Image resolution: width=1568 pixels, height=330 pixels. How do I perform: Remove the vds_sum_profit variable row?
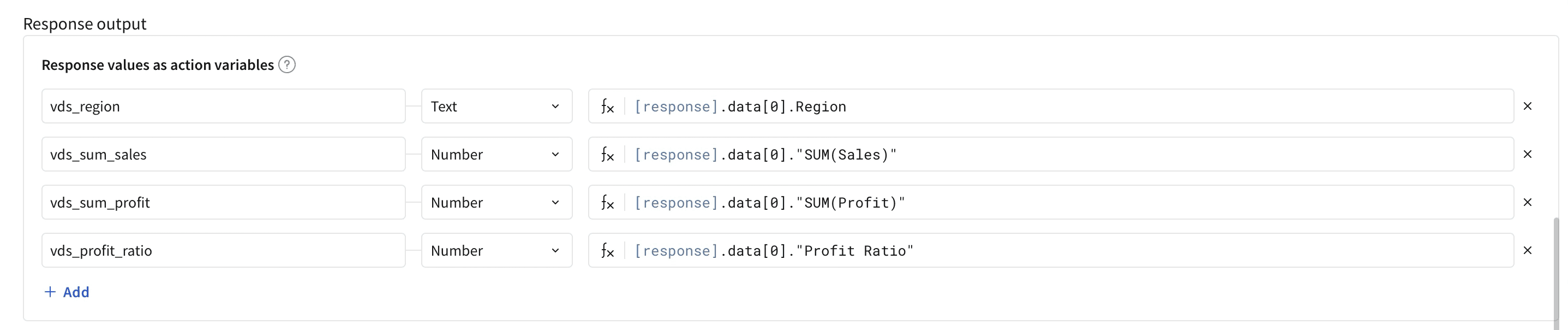(1527, 203)
